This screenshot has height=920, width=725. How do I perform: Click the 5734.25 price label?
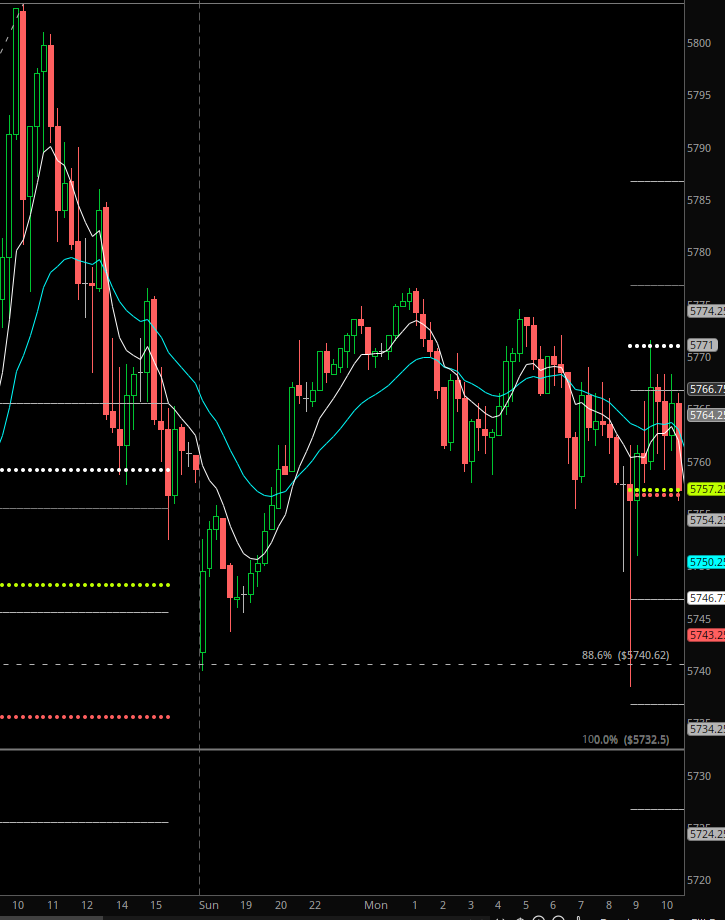706,729
